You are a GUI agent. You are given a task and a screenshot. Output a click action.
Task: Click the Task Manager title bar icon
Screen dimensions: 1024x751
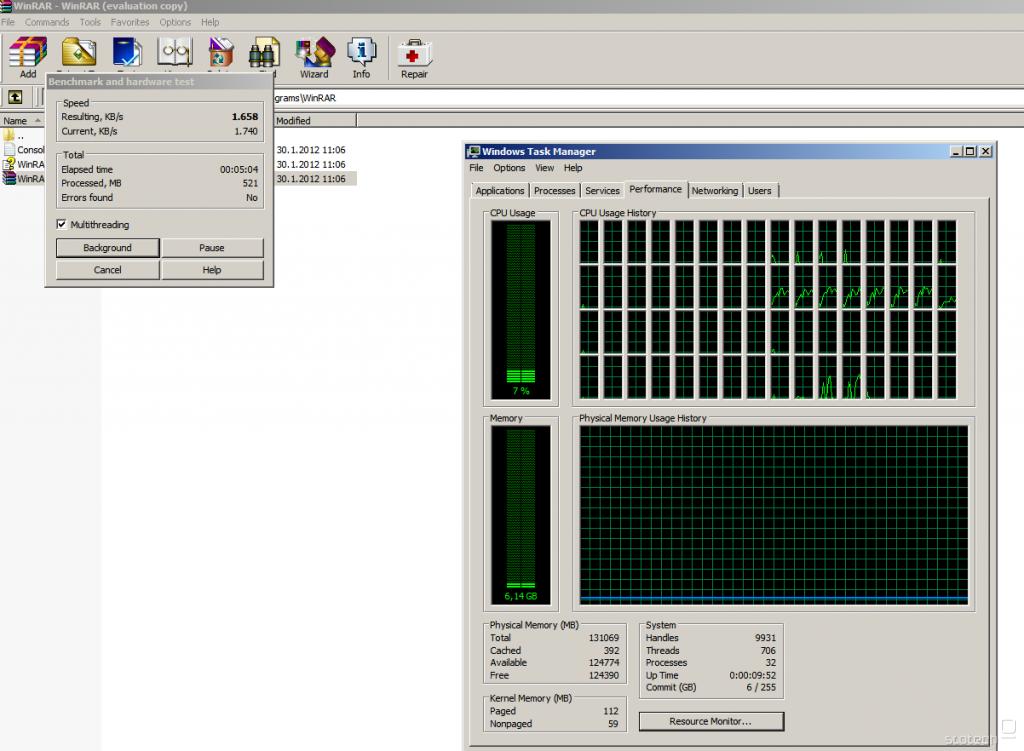(x=473, y=151)
